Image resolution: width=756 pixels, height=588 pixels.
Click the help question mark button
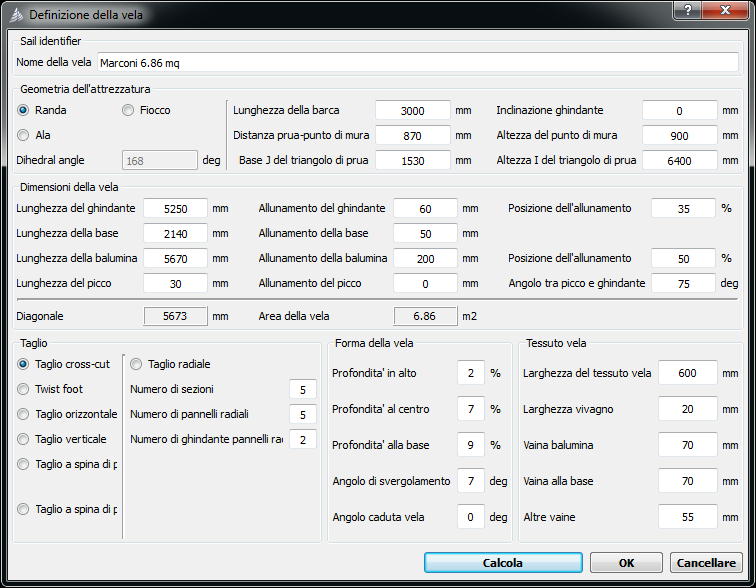point(688,10)
